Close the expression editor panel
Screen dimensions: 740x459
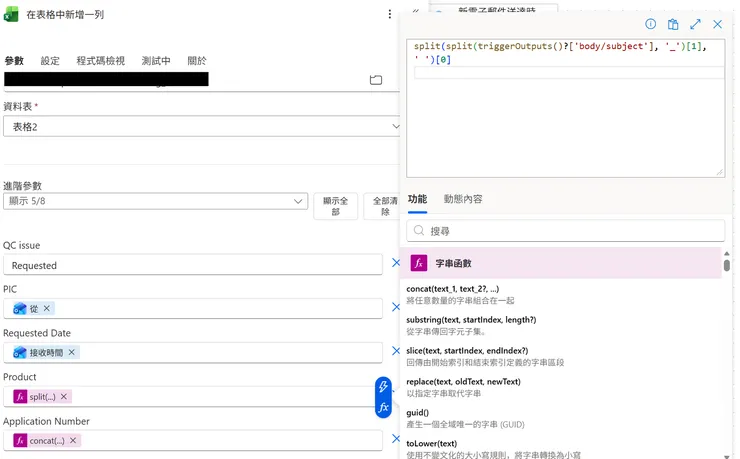(717, 24)
